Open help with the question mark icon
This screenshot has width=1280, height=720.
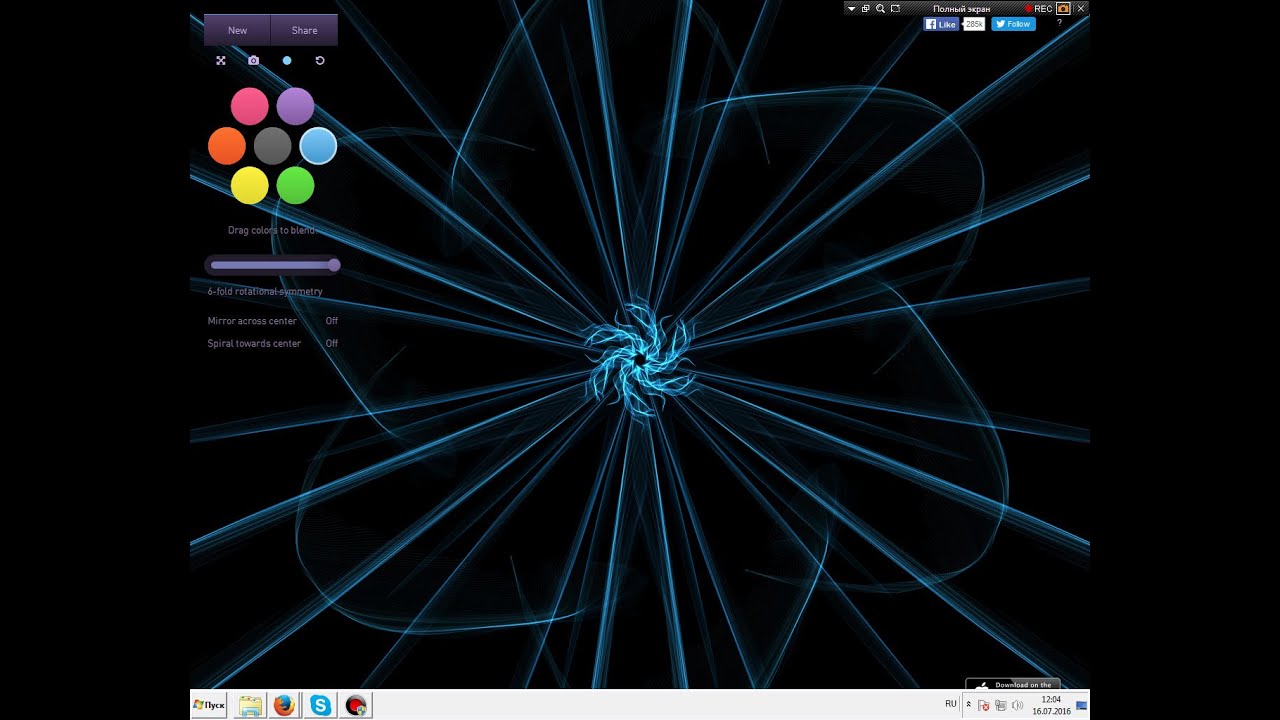pos(1059,23)
